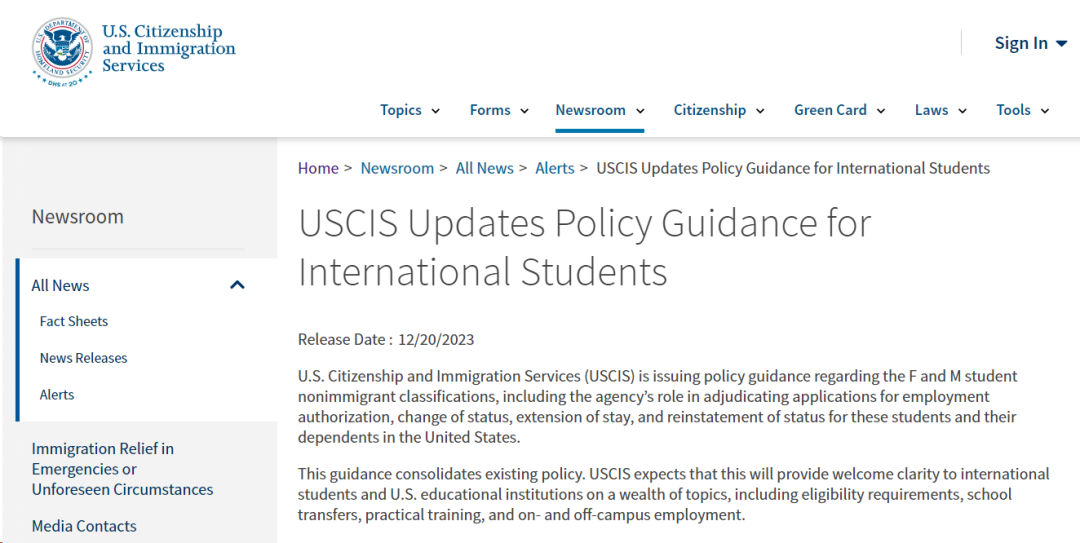Select the Newsroom navigation tab
1080x543 pixels.
(x=600, y=110)
